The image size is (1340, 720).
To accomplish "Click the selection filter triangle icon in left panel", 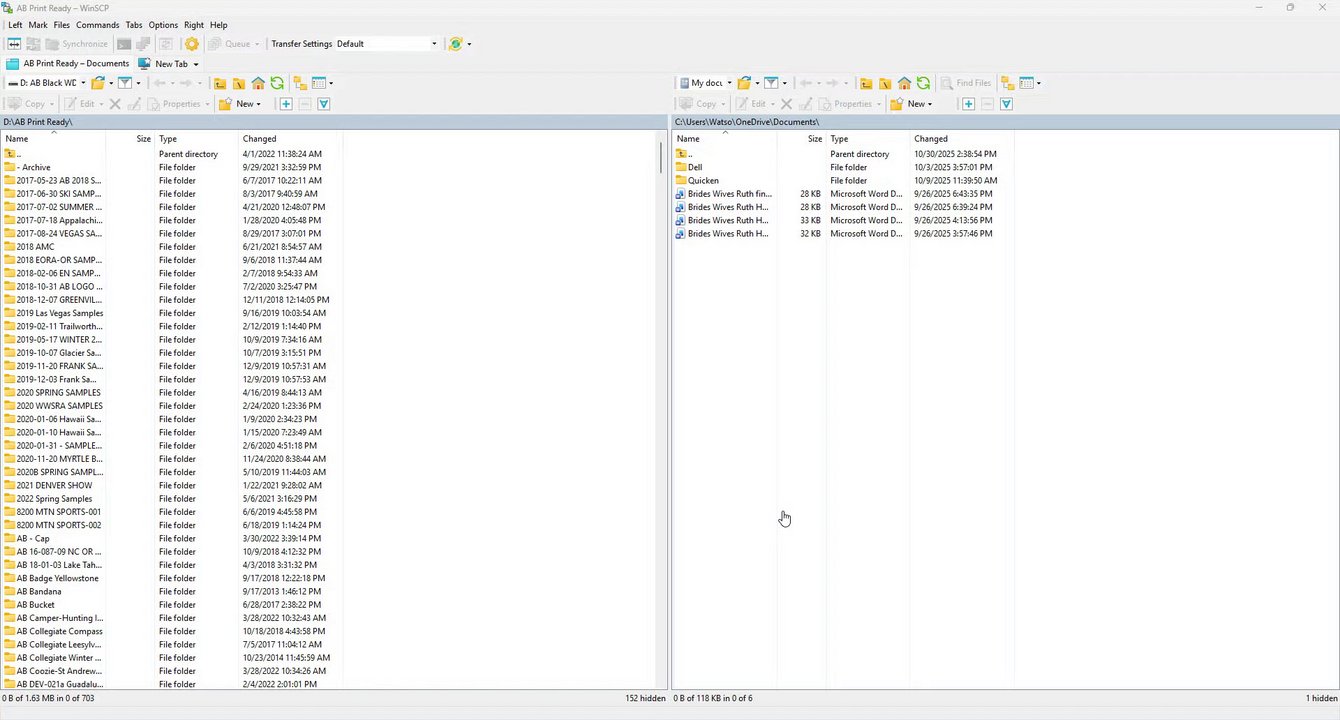I will pos(324,104).
